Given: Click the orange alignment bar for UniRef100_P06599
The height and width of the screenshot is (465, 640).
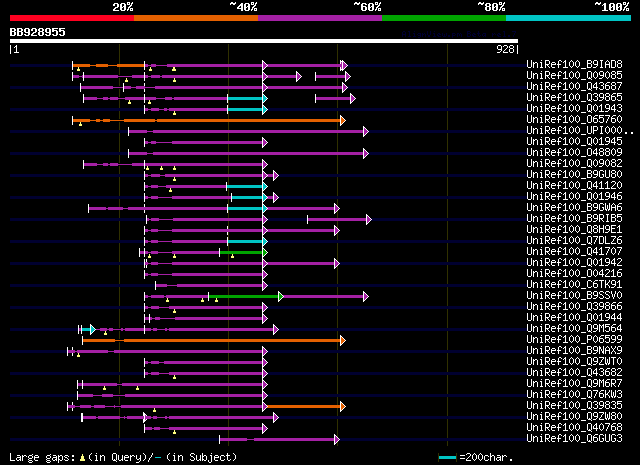Looking at the screenshot, I should tap(214, 340).
